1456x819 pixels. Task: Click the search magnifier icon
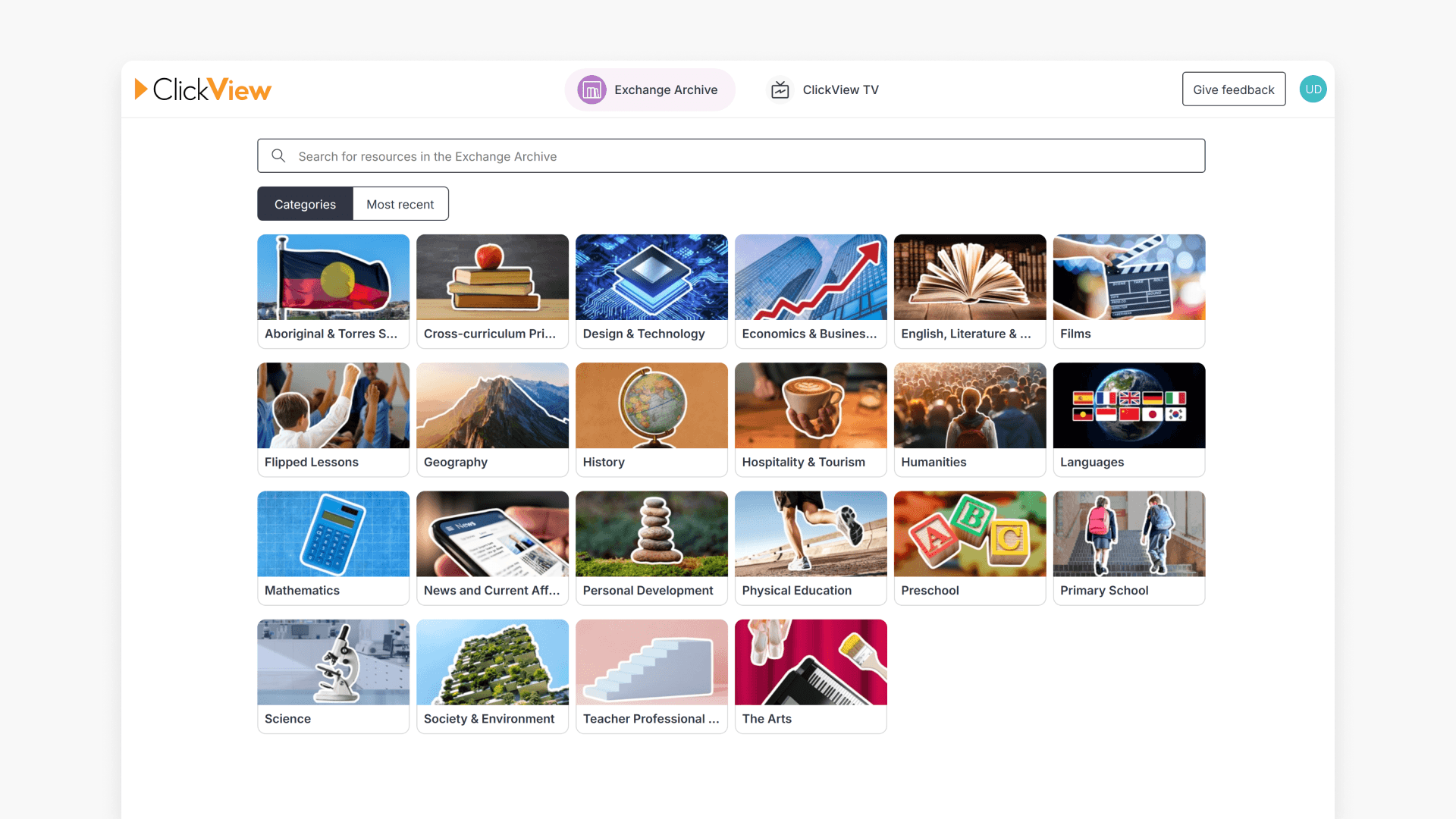pyautogui.click(x=278, y=155)
